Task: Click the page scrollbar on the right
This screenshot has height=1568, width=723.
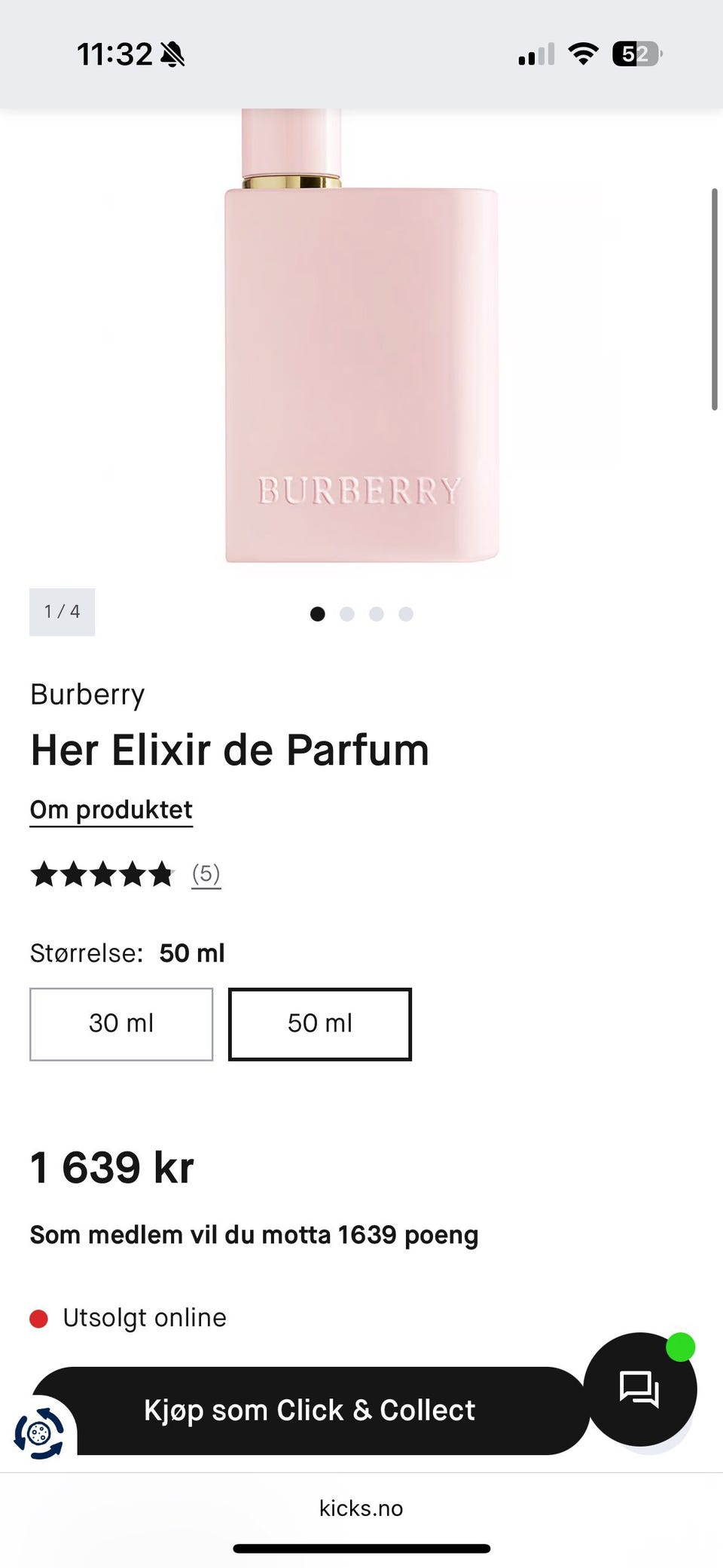Action: click(715, 299)
